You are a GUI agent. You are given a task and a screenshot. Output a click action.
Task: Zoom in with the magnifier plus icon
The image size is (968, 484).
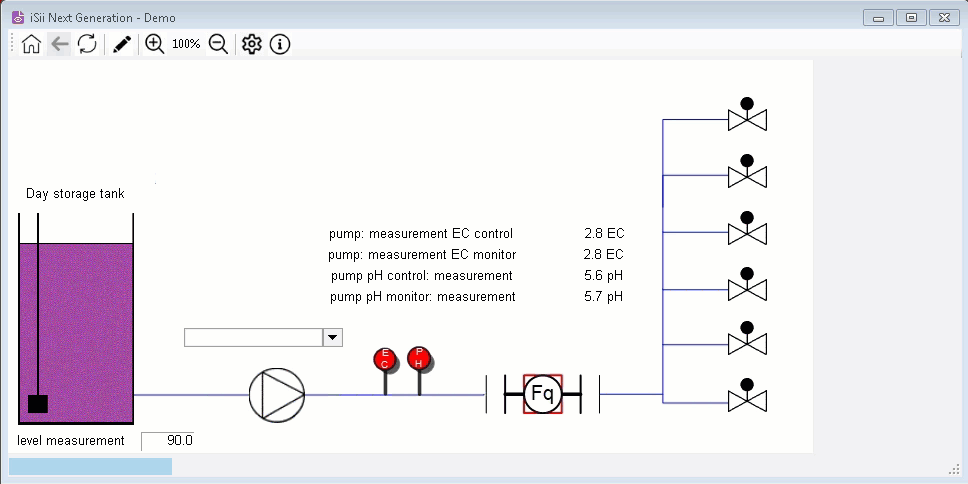[154, 44]
